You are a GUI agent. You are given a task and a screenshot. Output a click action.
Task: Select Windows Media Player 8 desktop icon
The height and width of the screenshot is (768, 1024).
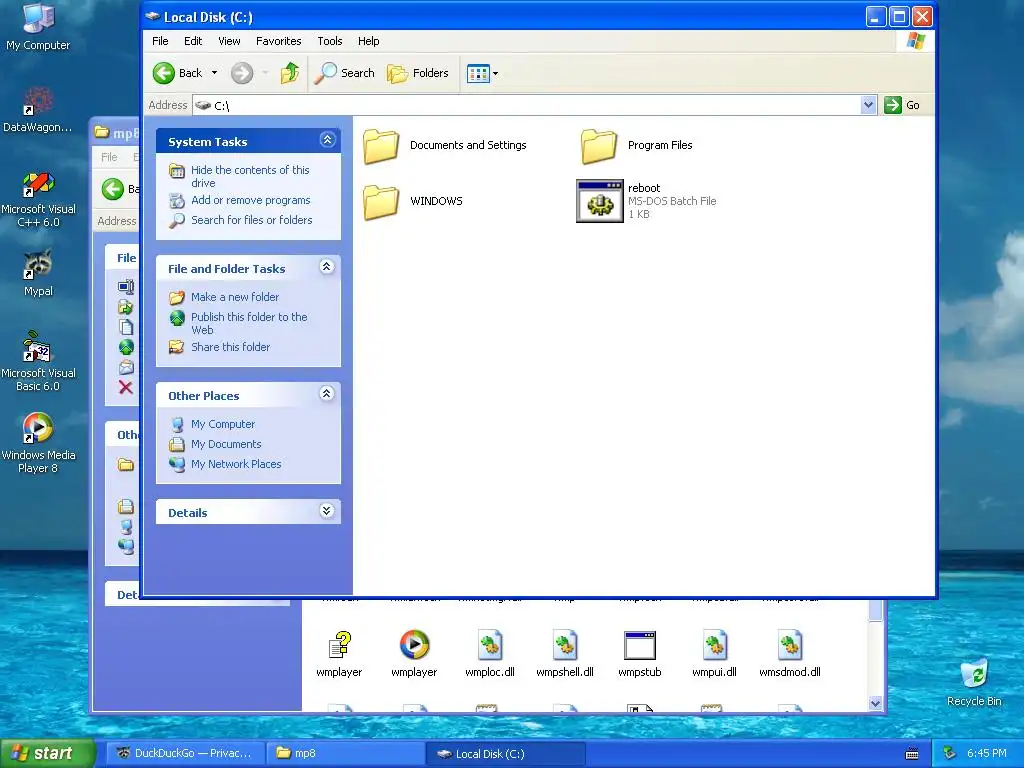38,428
